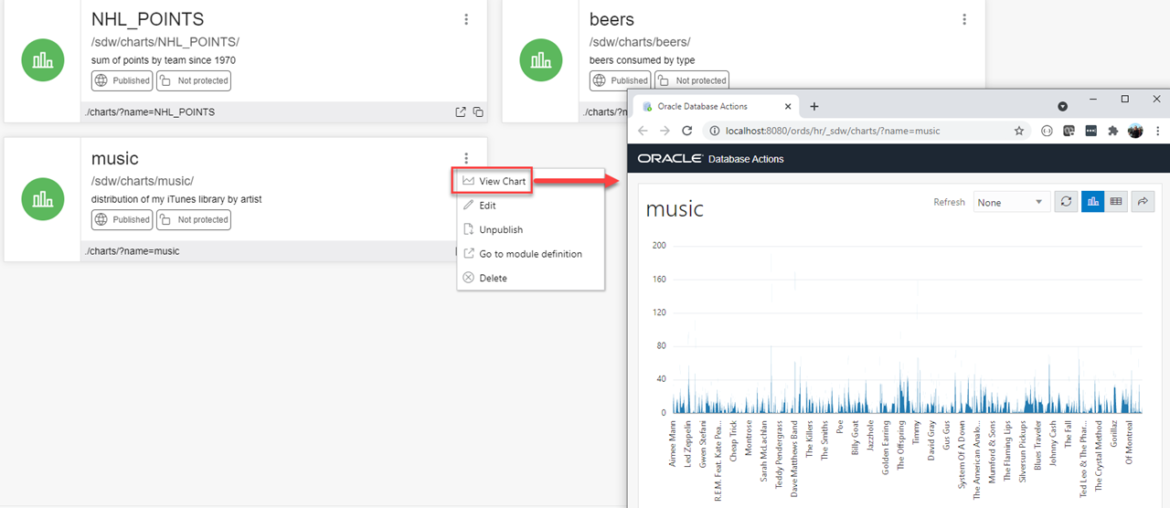Click the Published badge on beers card

point(620,81)
